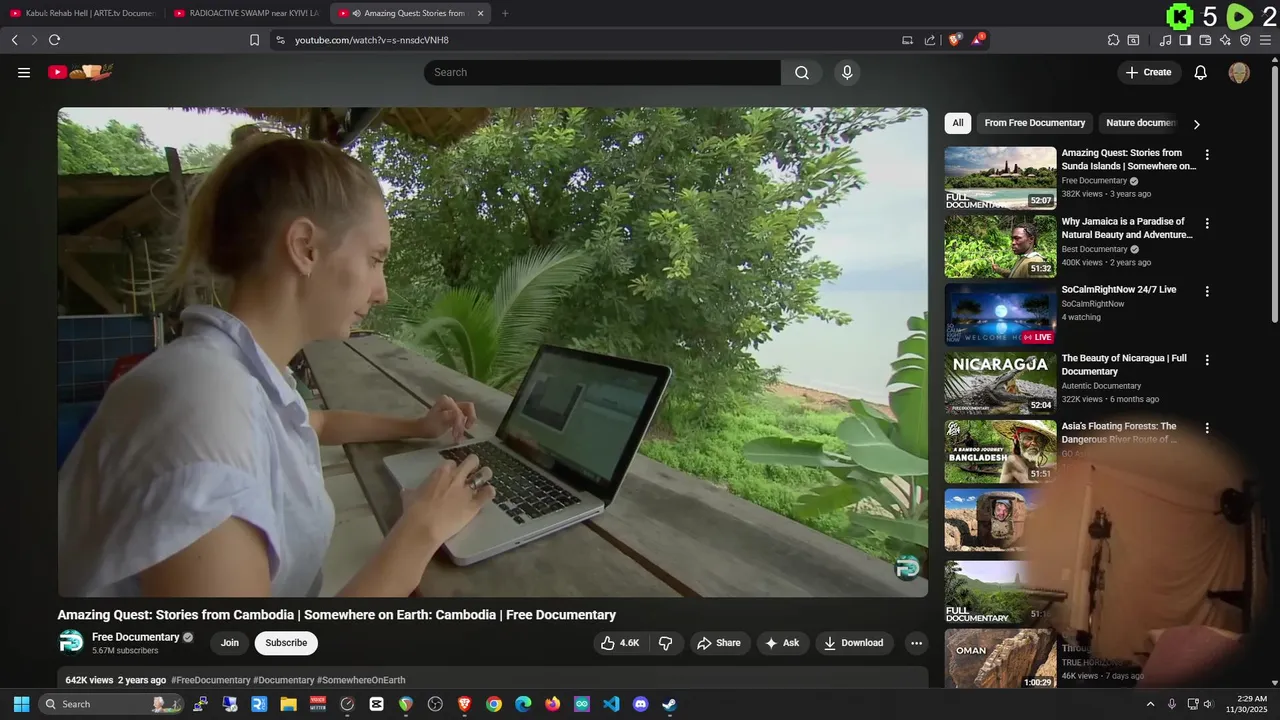Screen dimensions: 1280x720
Task: Click the Free Documentary channel avatar
Action: tap(71, 642)
